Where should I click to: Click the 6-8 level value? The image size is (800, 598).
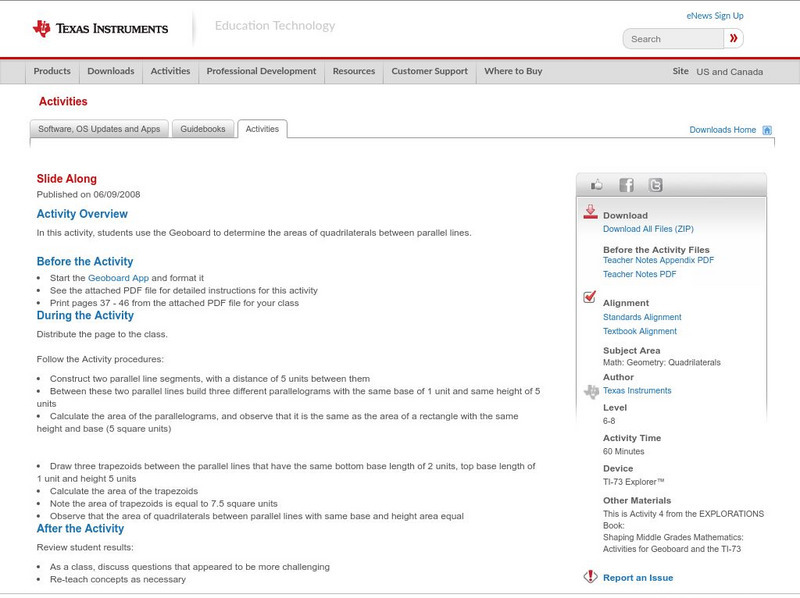[609, 421]
